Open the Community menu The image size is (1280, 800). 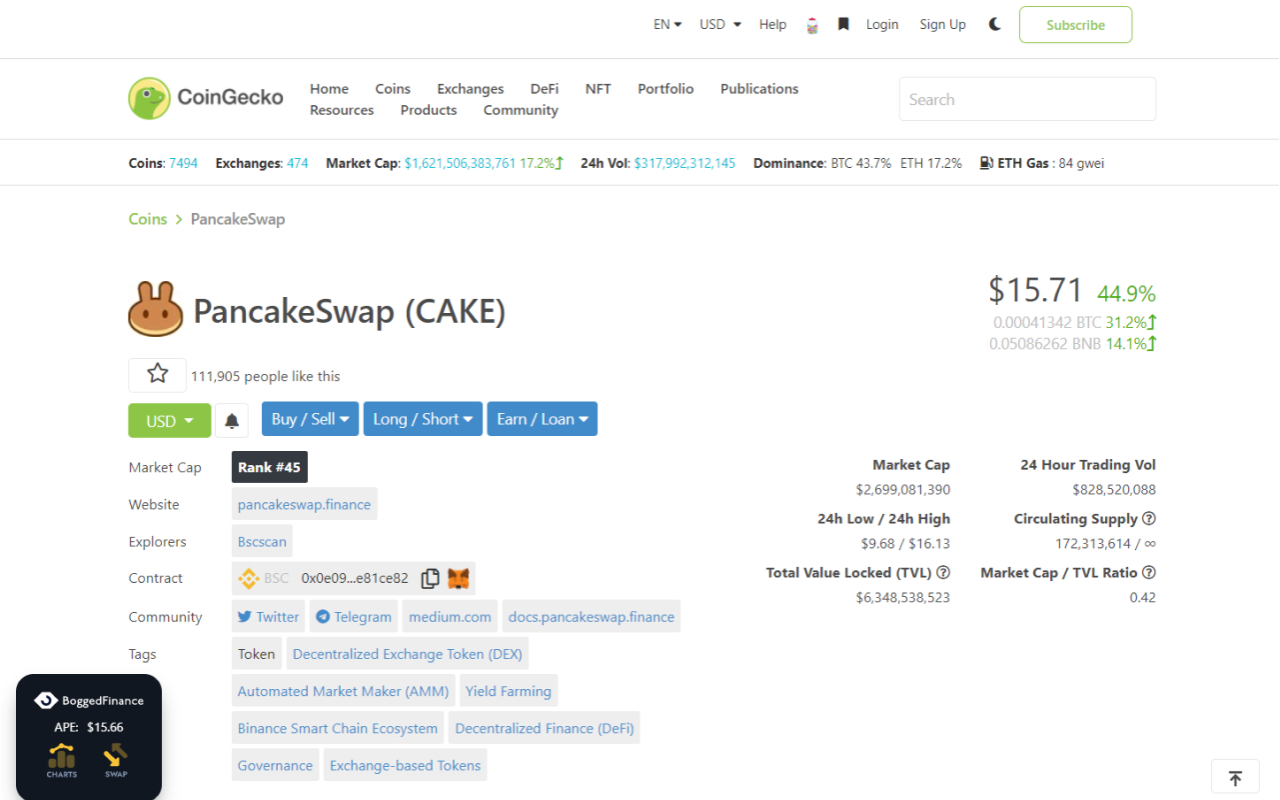point(521,110)
